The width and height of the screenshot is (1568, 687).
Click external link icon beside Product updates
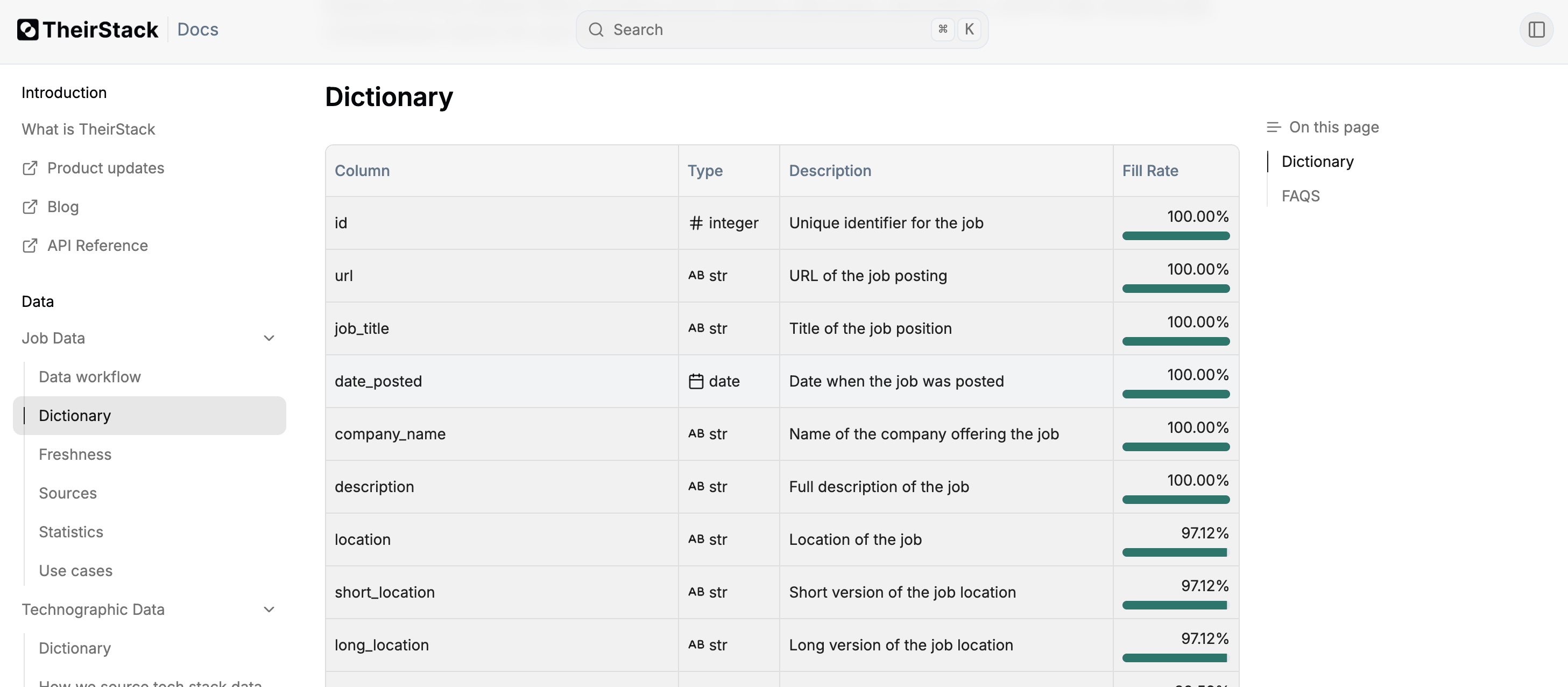(30, 168)
